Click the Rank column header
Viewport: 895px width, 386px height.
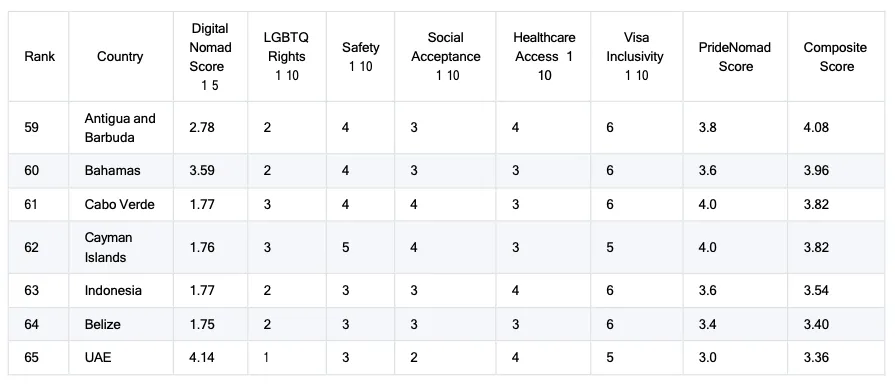pyautogui.click(x=39, y=57)
